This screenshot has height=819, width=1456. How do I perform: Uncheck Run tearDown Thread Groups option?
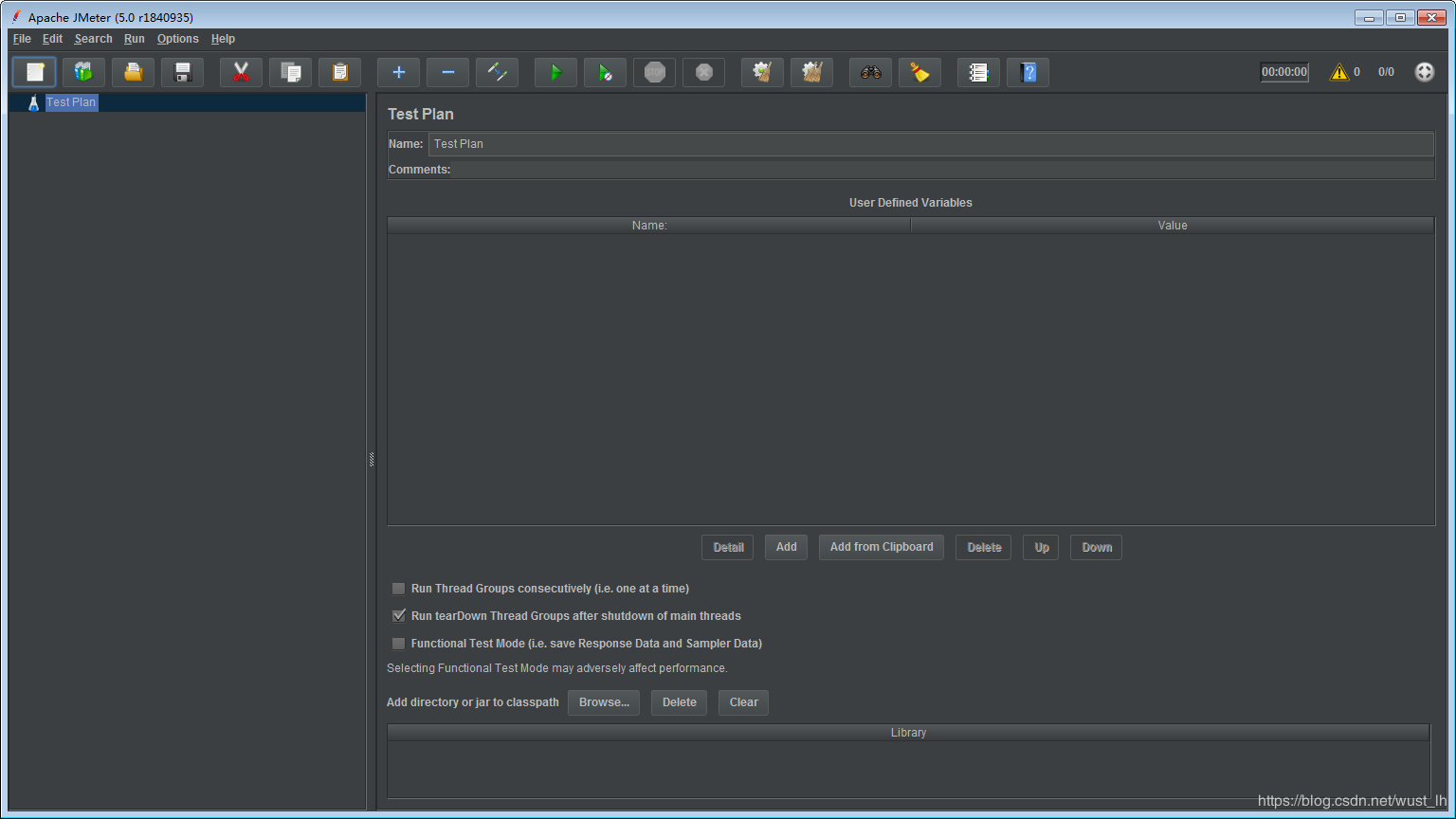click(399, 616)
